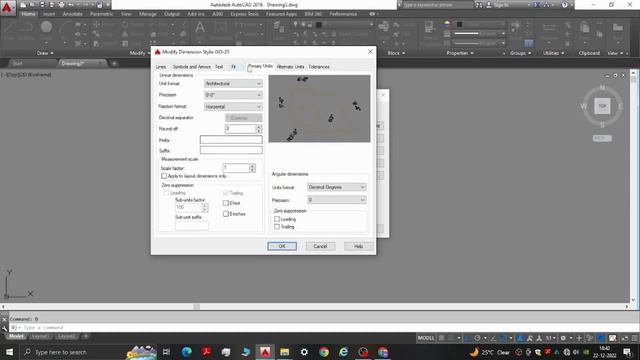Click the workspace switching gear in status bar
Image resolution: width=640 pixels, height=360 pixels.
pos(563,338)
